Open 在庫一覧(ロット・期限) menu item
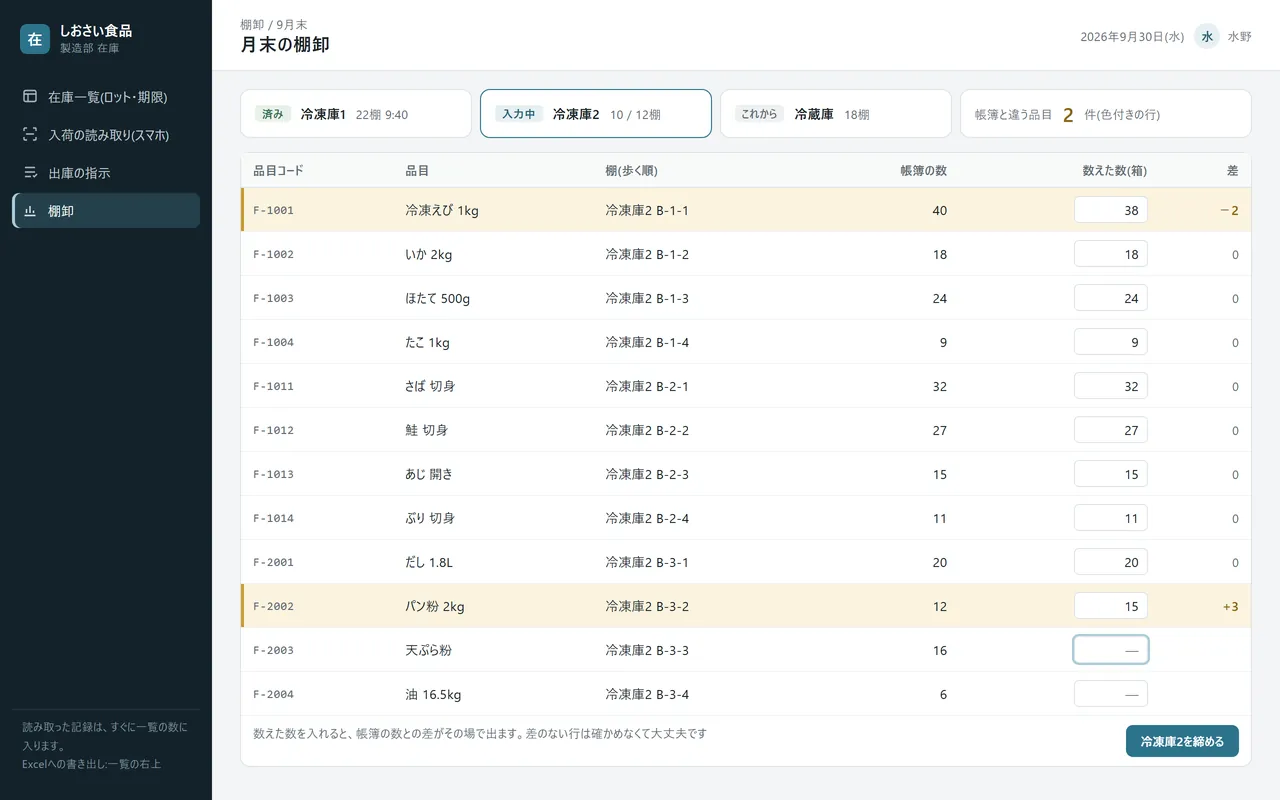Viewport: 1280px width, 800px height. coord(106,97)
